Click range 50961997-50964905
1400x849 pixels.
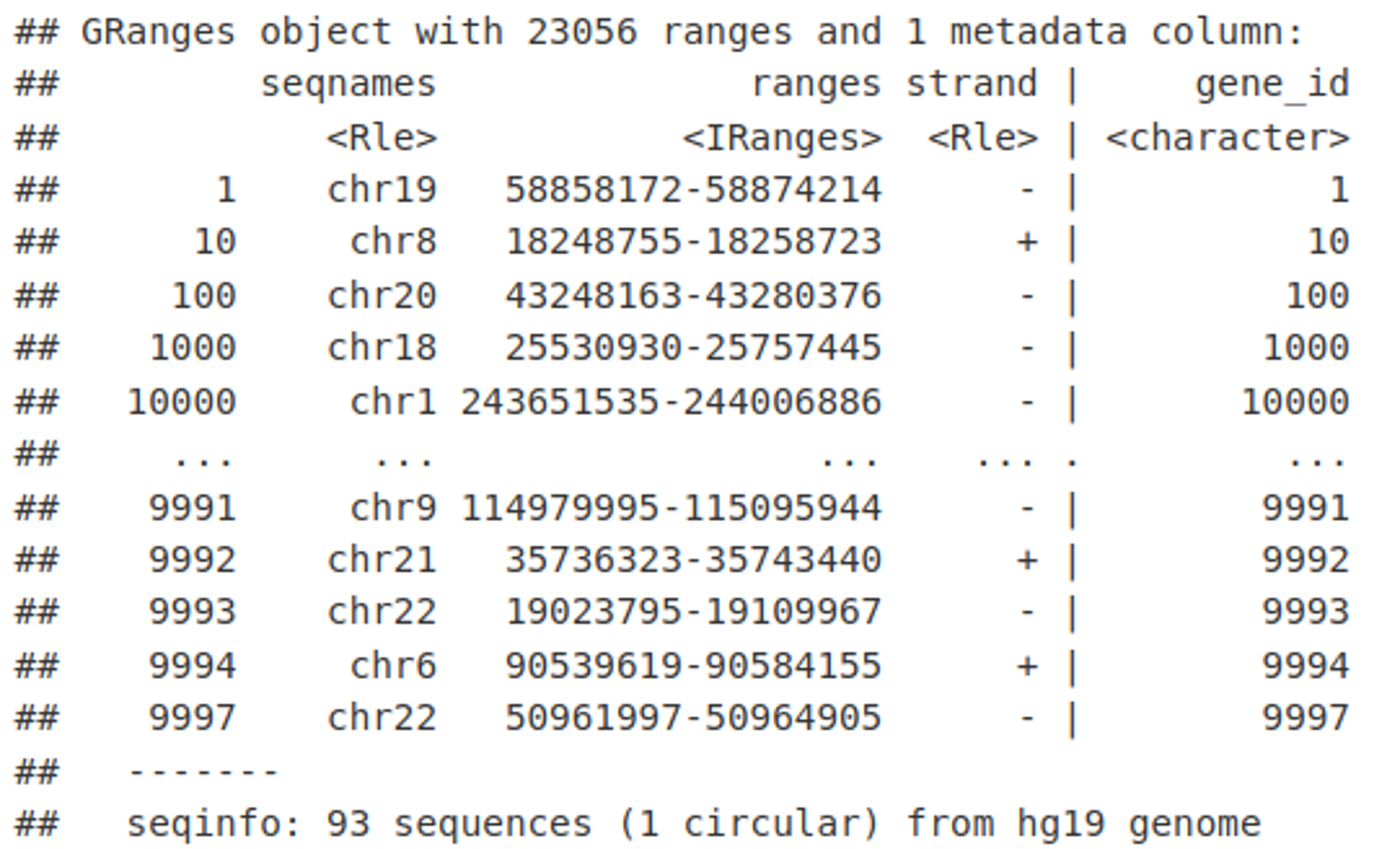pos(693,718)
